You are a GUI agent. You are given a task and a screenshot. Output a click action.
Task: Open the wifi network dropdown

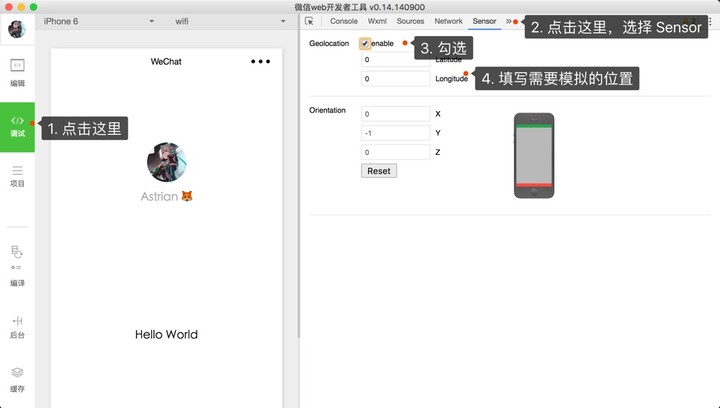pos(230,21)
